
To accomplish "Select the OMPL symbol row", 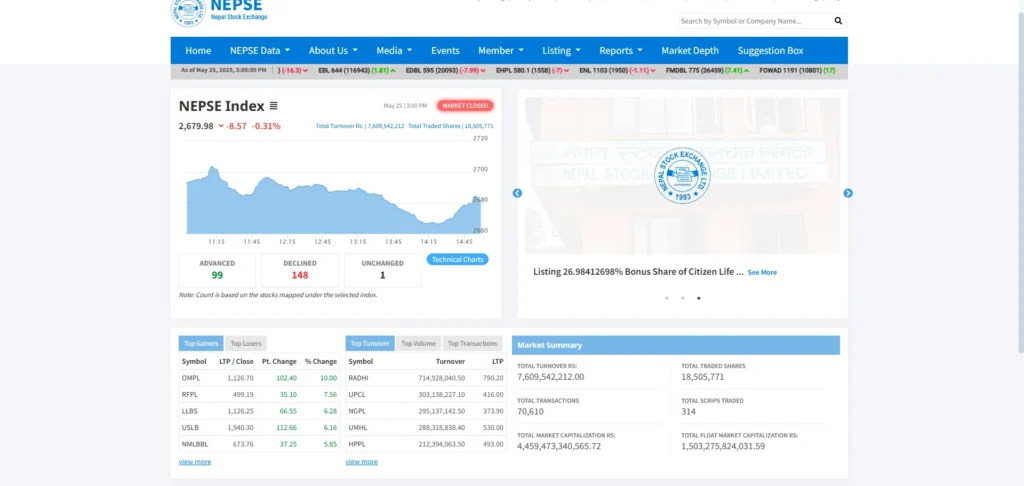I will click(x=259, y=378).
